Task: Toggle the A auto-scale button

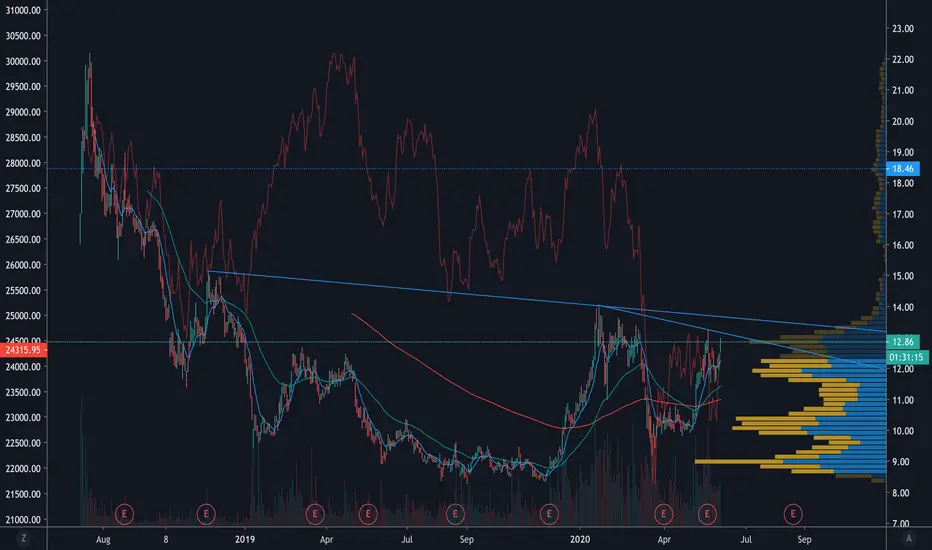Action: 908,538
